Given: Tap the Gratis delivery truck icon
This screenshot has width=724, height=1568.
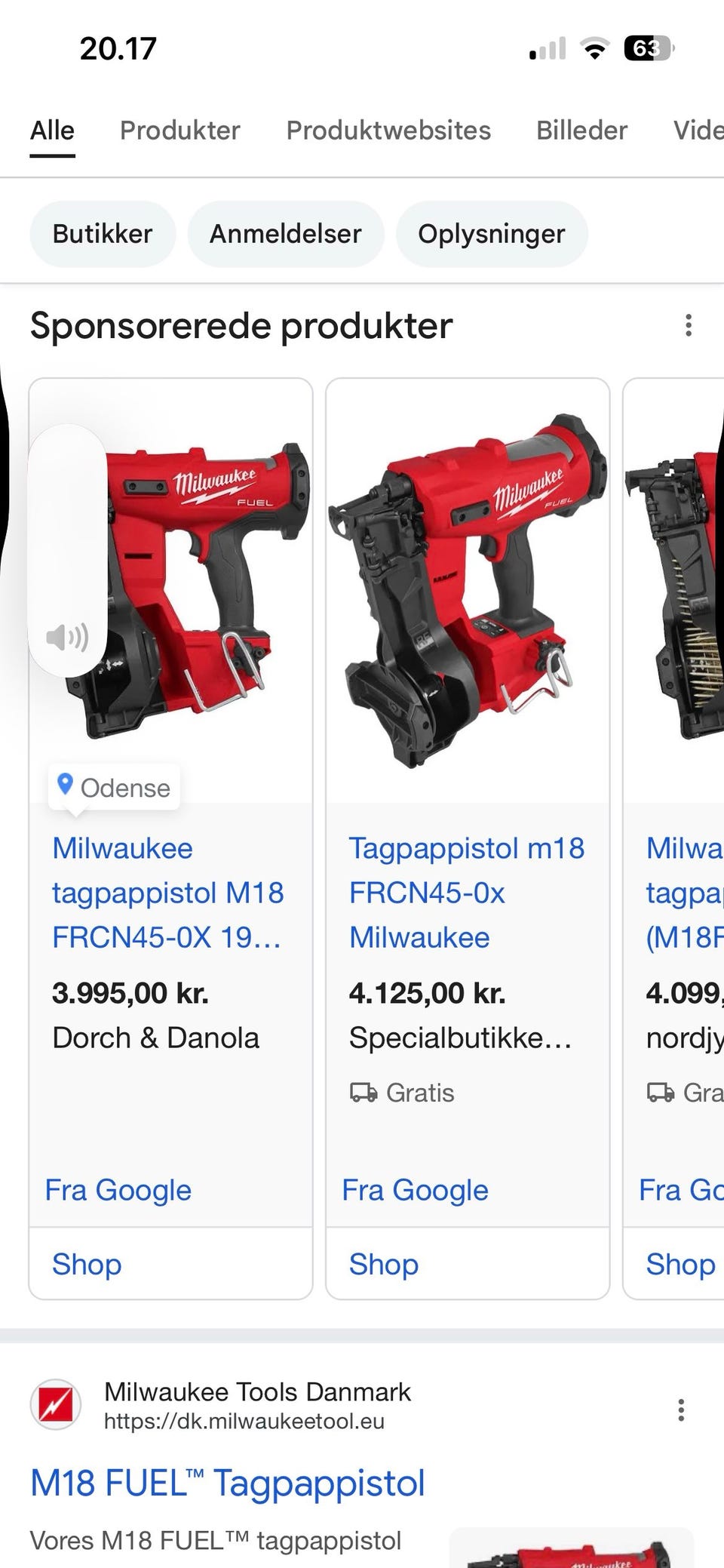Looking at the screenshot, I should (x=364, y=1093).
